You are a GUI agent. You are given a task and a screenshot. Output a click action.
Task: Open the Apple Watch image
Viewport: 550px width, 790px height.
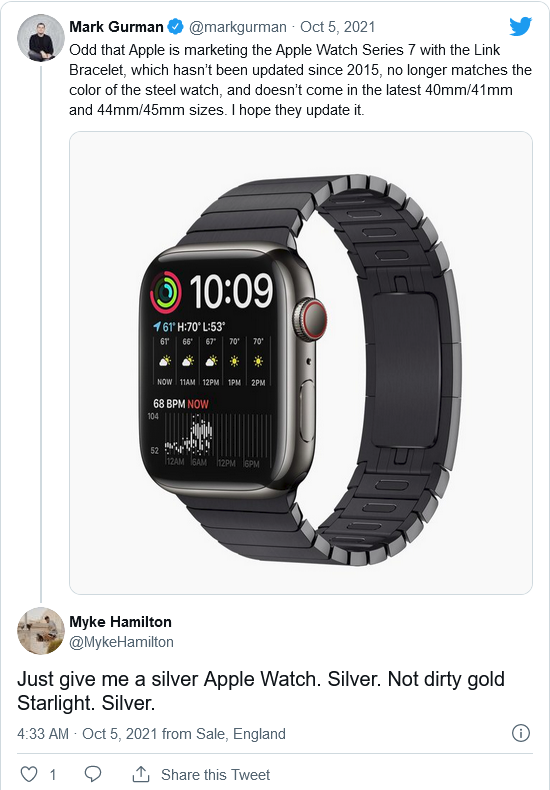click(x=301, y=363)
